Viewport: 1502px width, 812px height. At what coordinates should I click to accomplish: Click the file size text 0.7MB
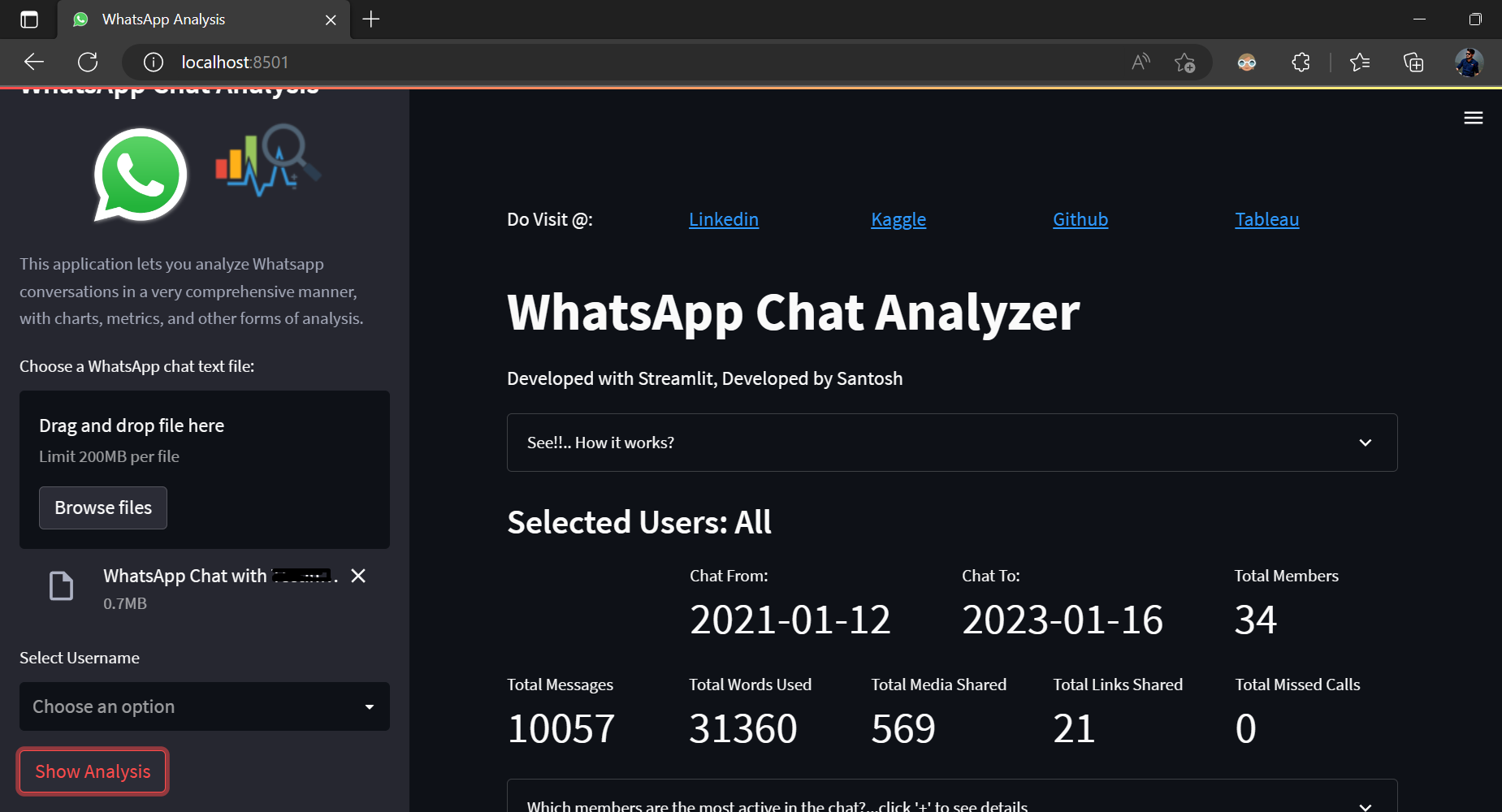pos(125,603)
